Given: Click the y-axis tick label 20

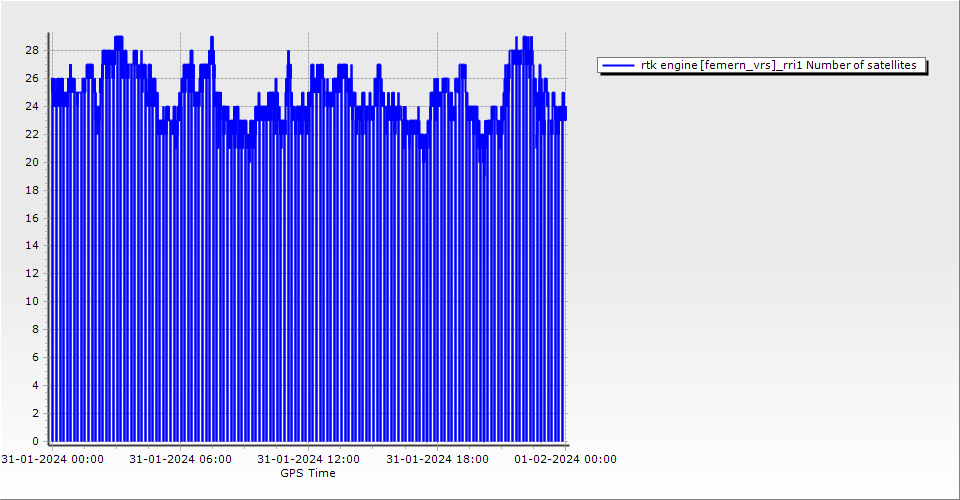Looking at the screenshot, I should (x=32, y=162).
